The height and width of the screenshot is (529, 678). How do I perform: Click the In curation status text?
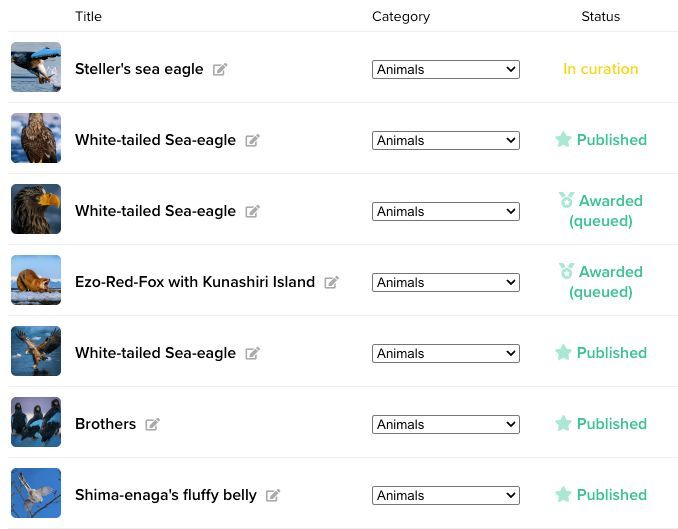tap(601, 69)
